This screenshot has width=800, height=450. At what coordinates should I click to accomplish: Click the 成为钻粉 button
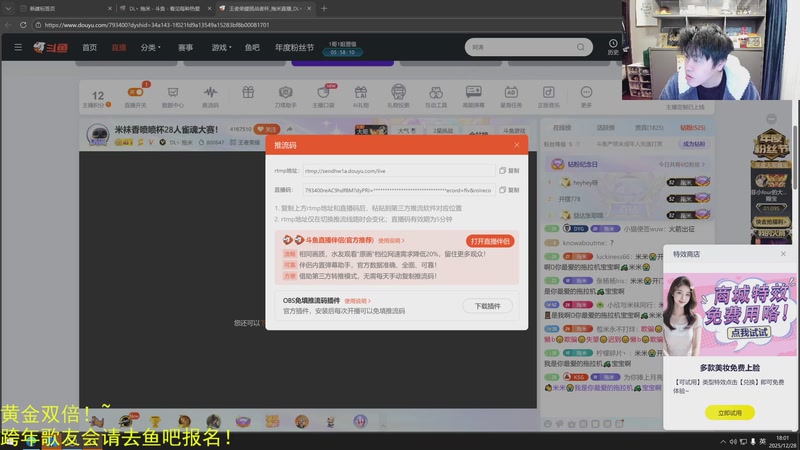693,144
